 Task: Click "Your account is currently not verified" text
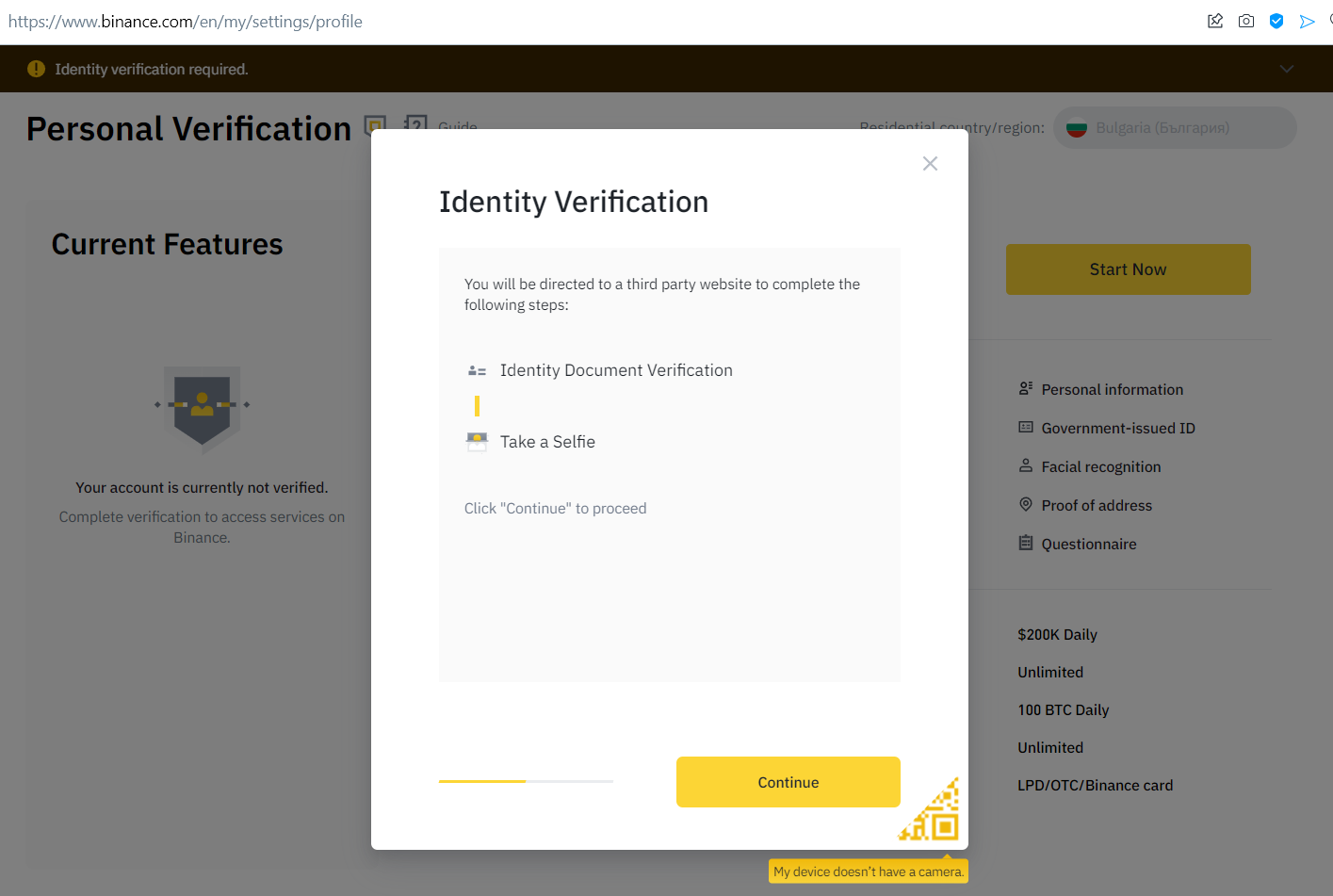202,487
